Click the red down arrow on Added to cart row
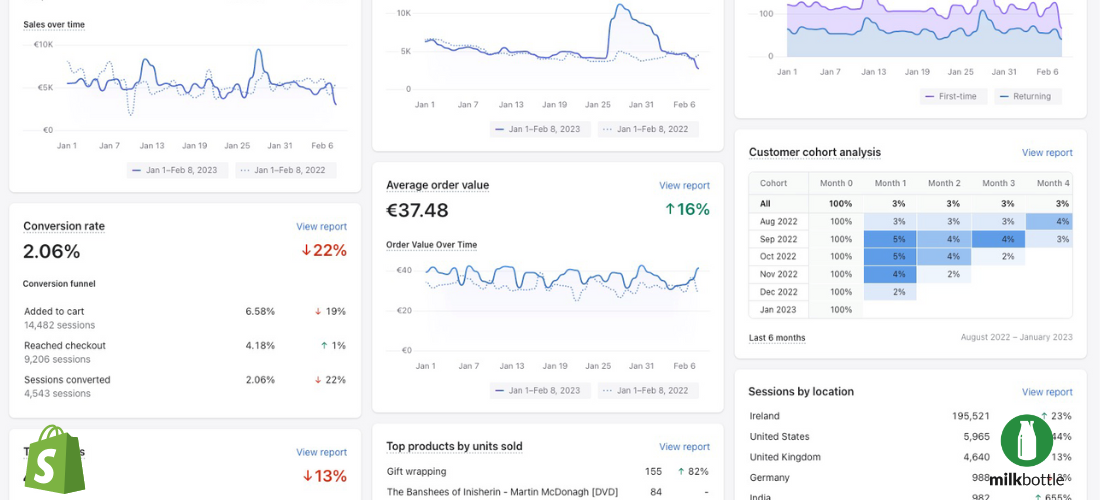The width and height of the screenshot is (1100, 500). tap(318, 311)
